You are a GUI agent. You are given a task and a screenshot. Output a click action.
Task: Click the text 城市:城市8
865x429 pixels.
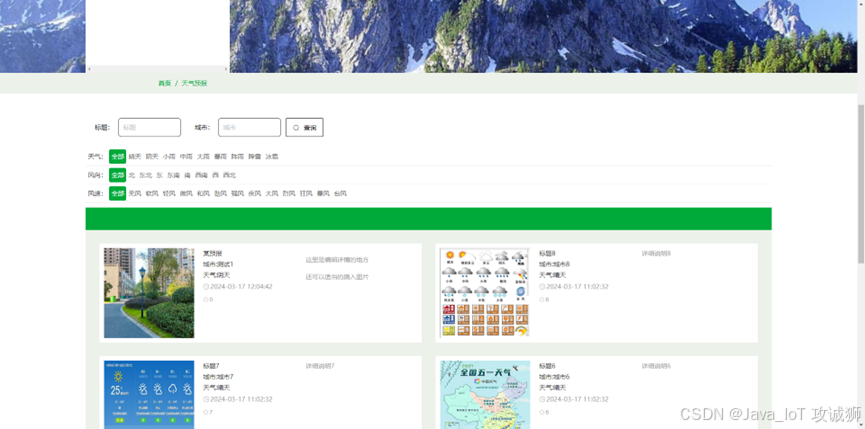(x=554, y=264)
